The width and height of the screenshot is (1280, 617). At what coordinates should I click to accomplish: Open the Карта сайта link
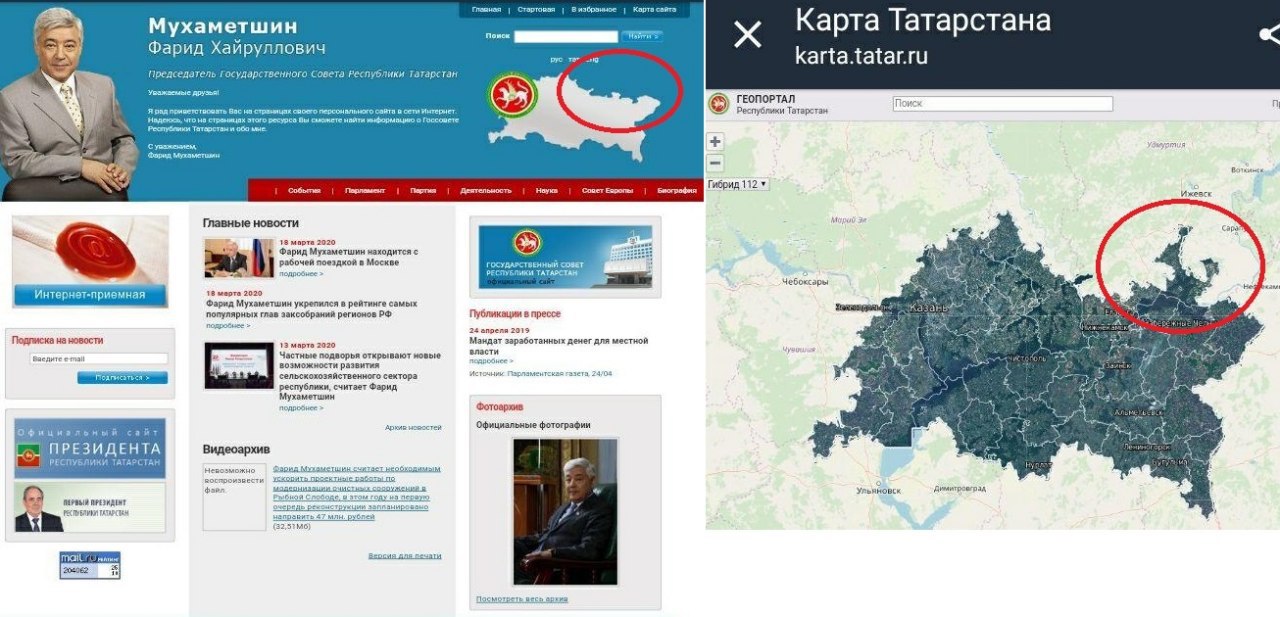tap(655, 9)
